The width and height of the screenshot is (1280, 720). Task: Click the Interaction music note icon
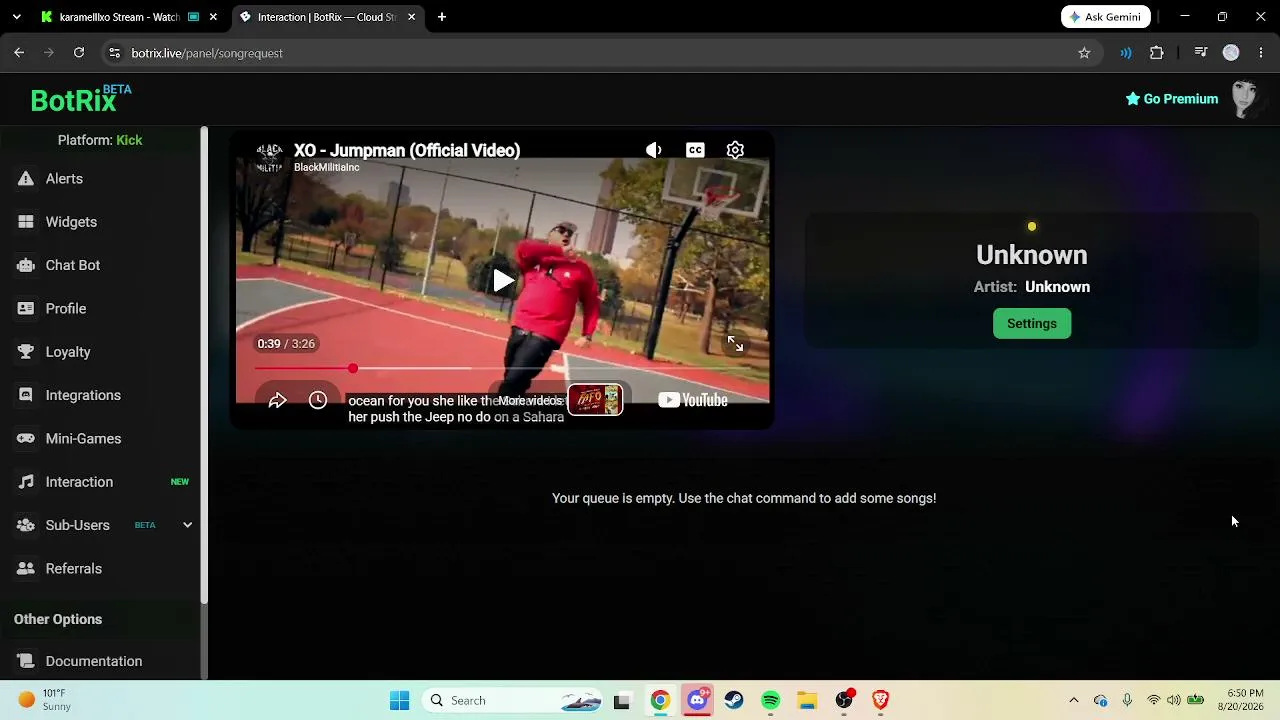pos(26,482)
